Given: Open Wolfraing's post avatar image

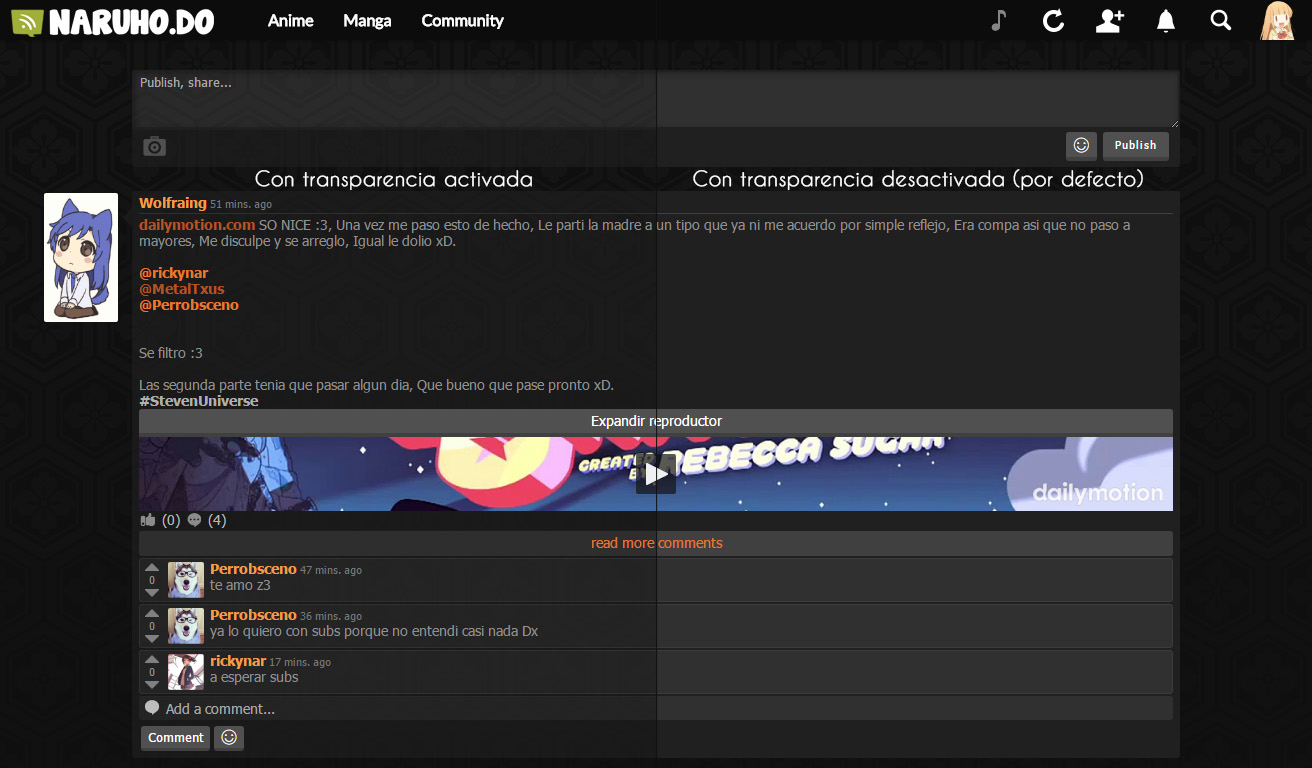Looking at the screenshot, I should click(81, 257).
